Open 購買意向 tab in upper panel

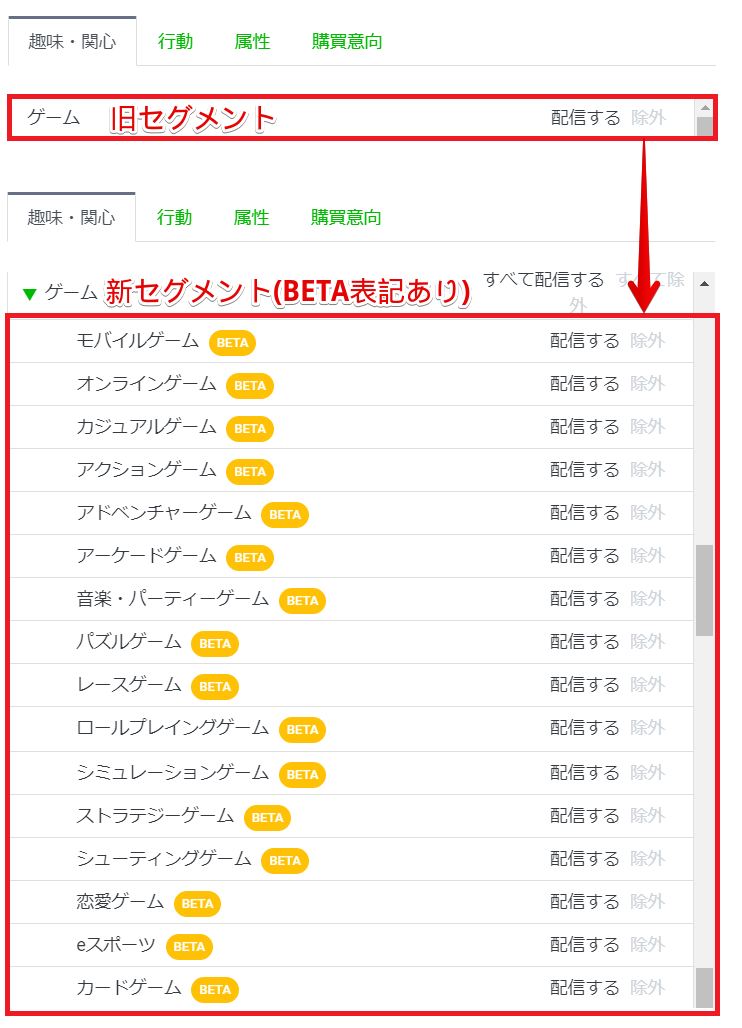(346, 42)
